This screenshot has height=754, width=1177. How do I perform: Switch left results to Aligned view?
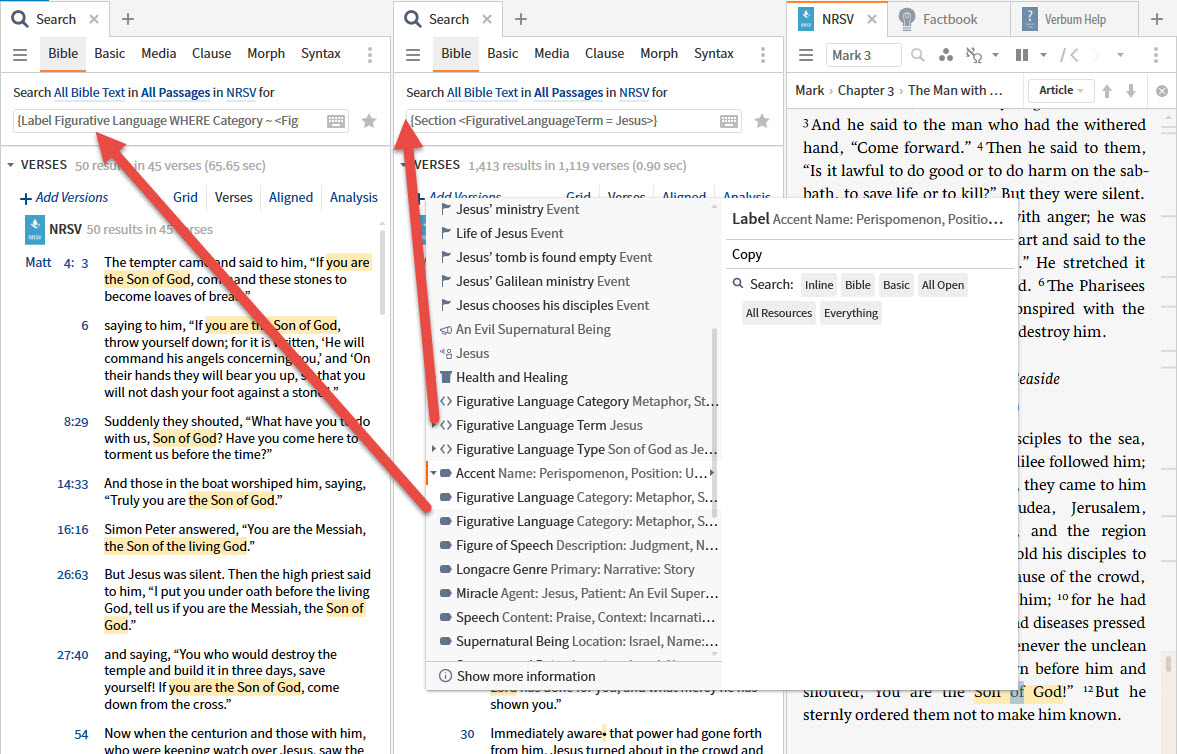pos(290,198)
